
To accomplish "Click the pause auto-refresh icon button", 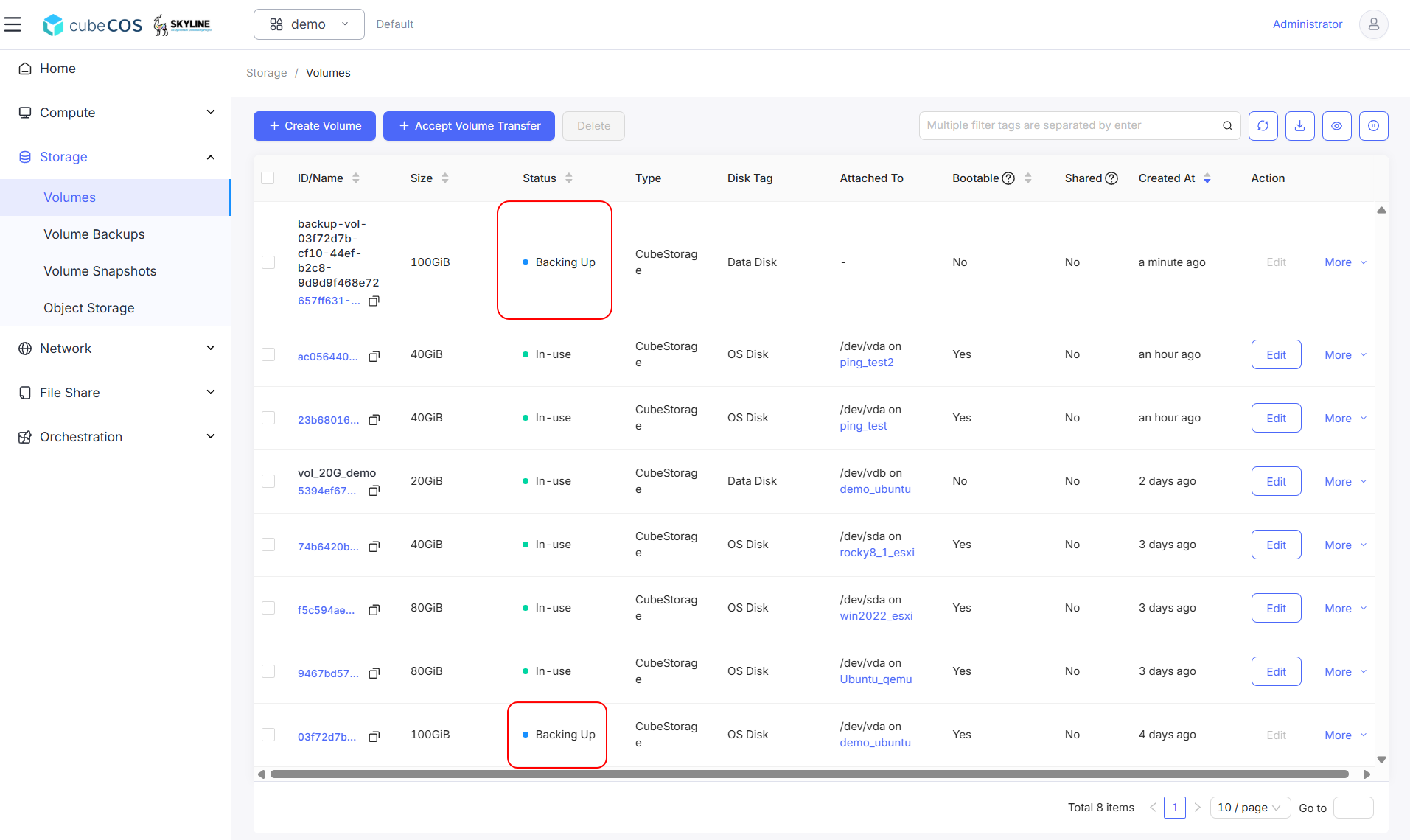I will pos(1373,126).
